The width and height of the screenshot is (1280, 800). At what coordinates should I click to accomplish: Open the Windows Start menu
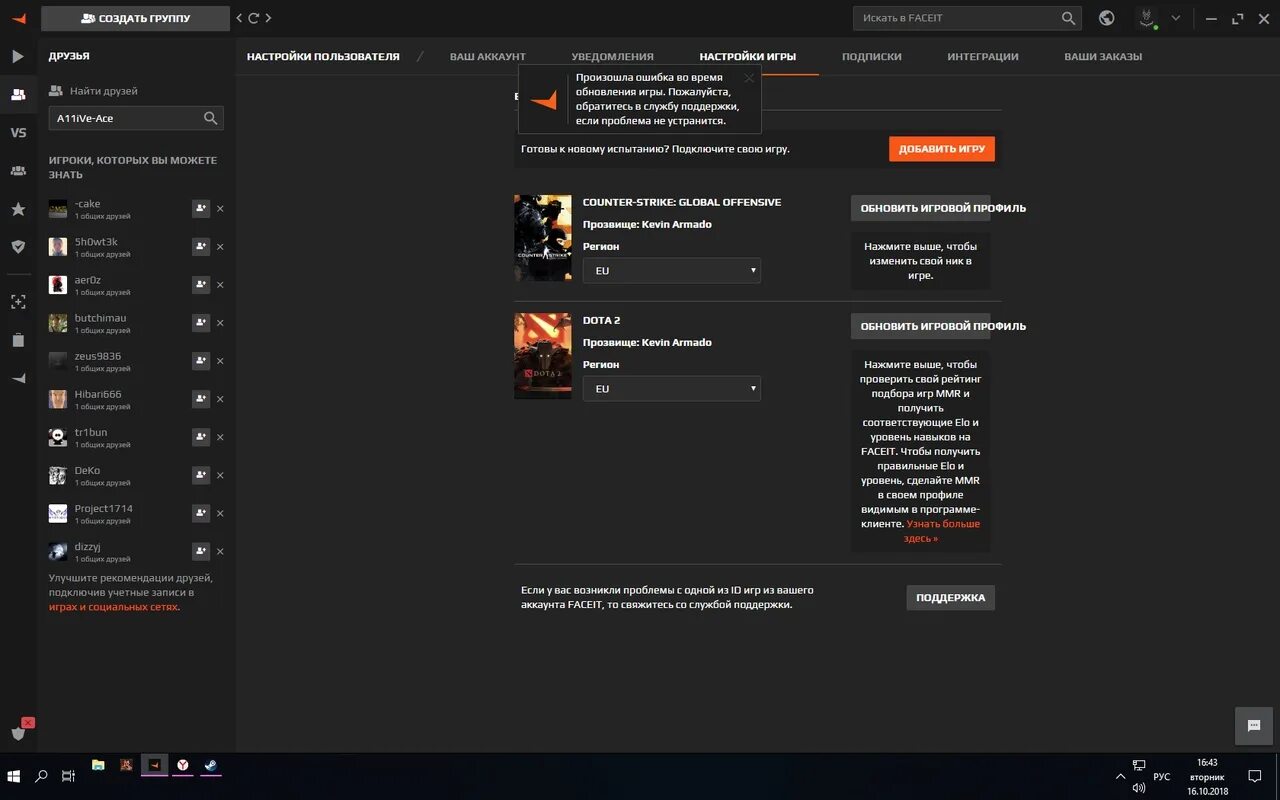[x=14, y=776]
